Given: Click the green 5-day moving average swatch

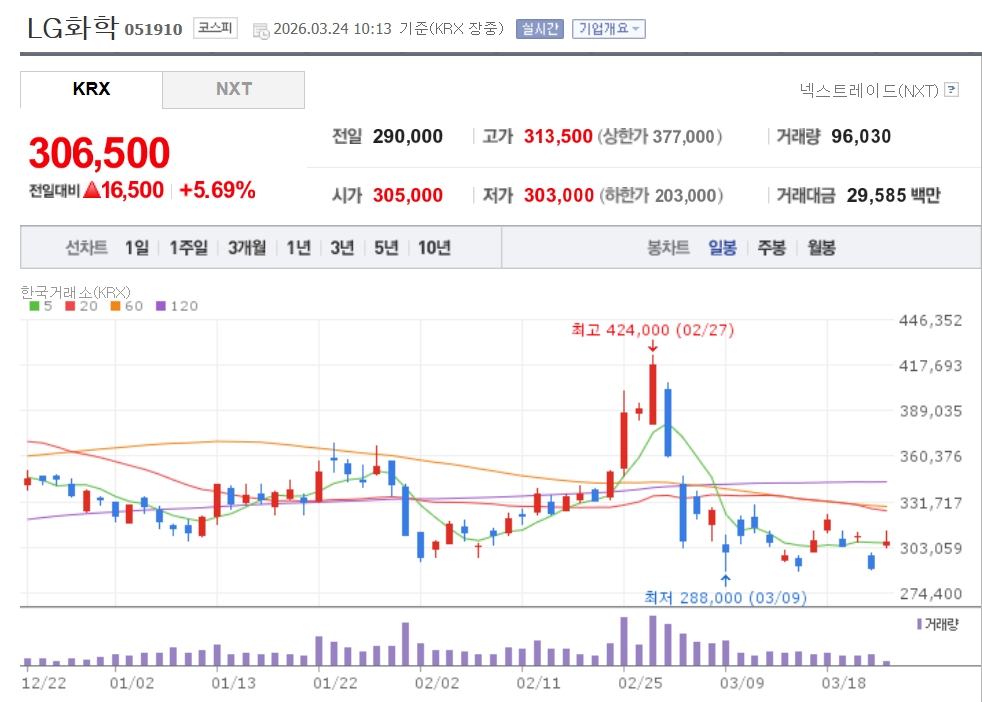Looking at the screenshot, I should point(34,306).
